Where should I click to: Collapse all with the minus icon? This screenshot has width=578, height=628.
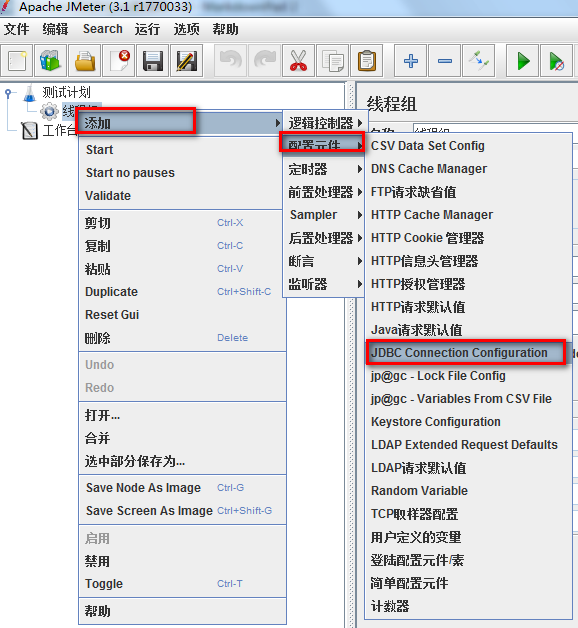pos(444,61)
